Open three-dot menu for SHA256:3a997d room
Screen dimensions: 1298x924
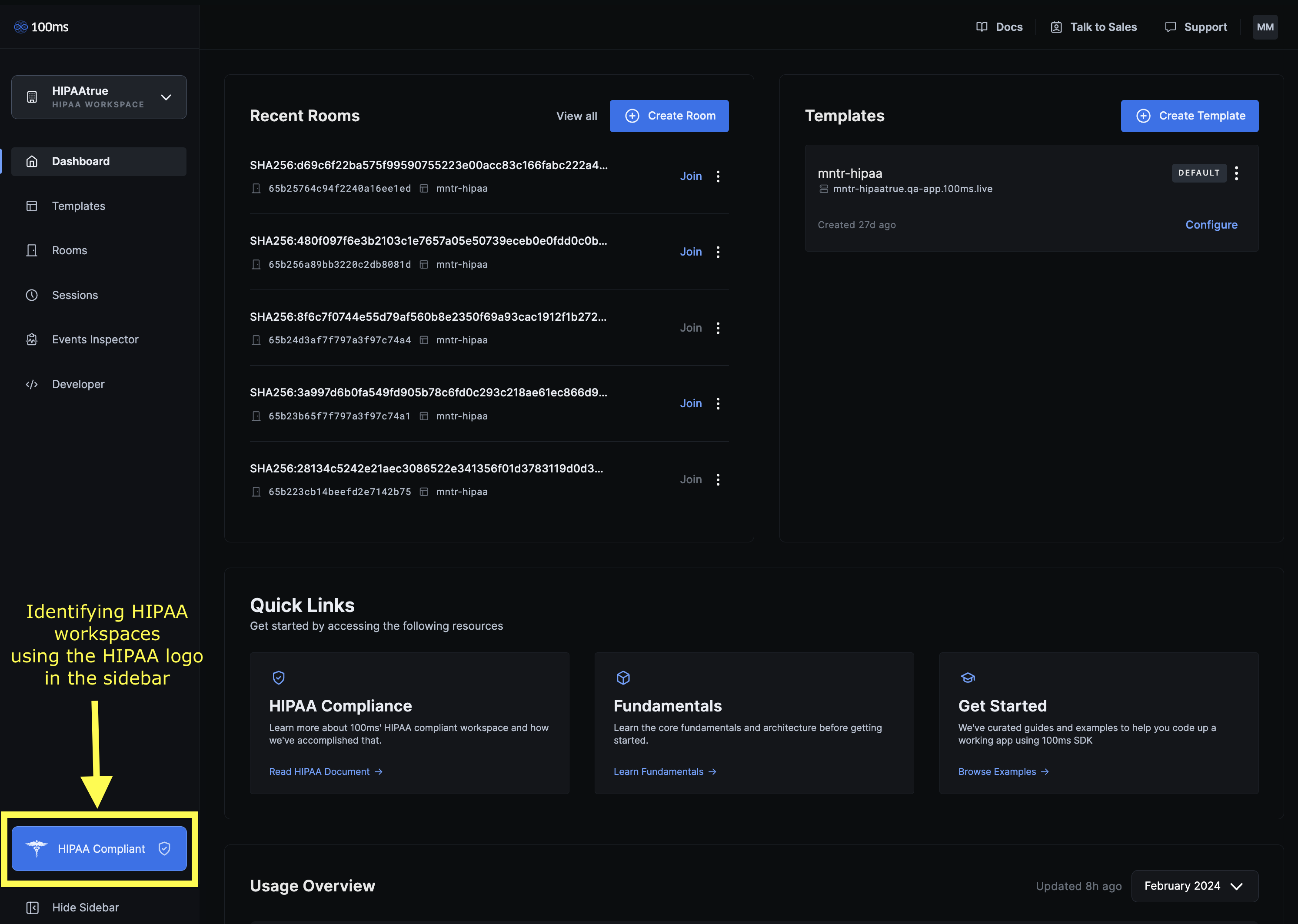(718, 403)
